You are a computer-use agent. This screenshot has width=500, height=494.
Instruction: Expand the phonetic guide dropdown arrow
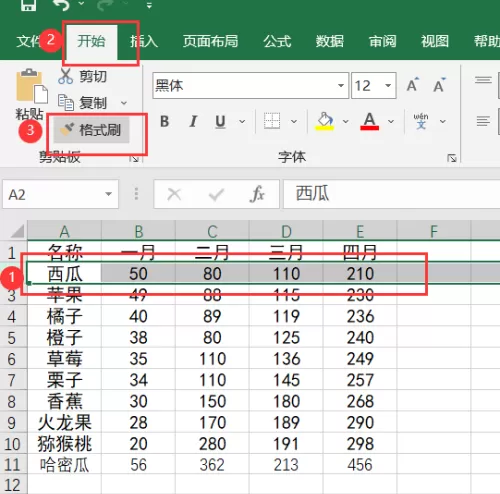tap(443, 122)
